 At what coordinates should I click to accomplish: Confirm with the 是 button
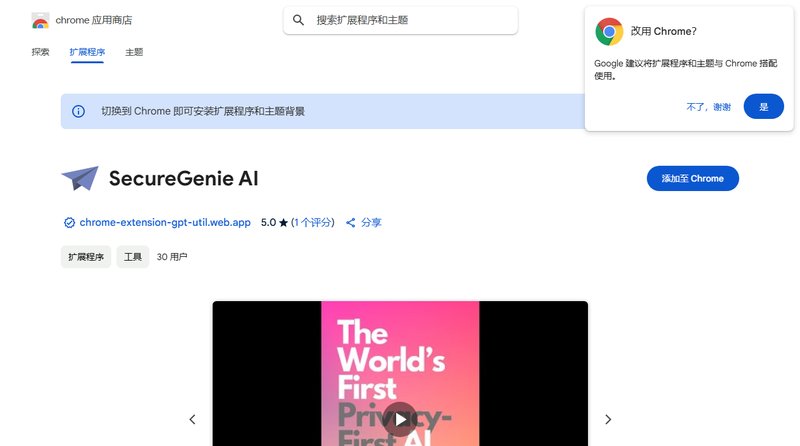[763, 107]
